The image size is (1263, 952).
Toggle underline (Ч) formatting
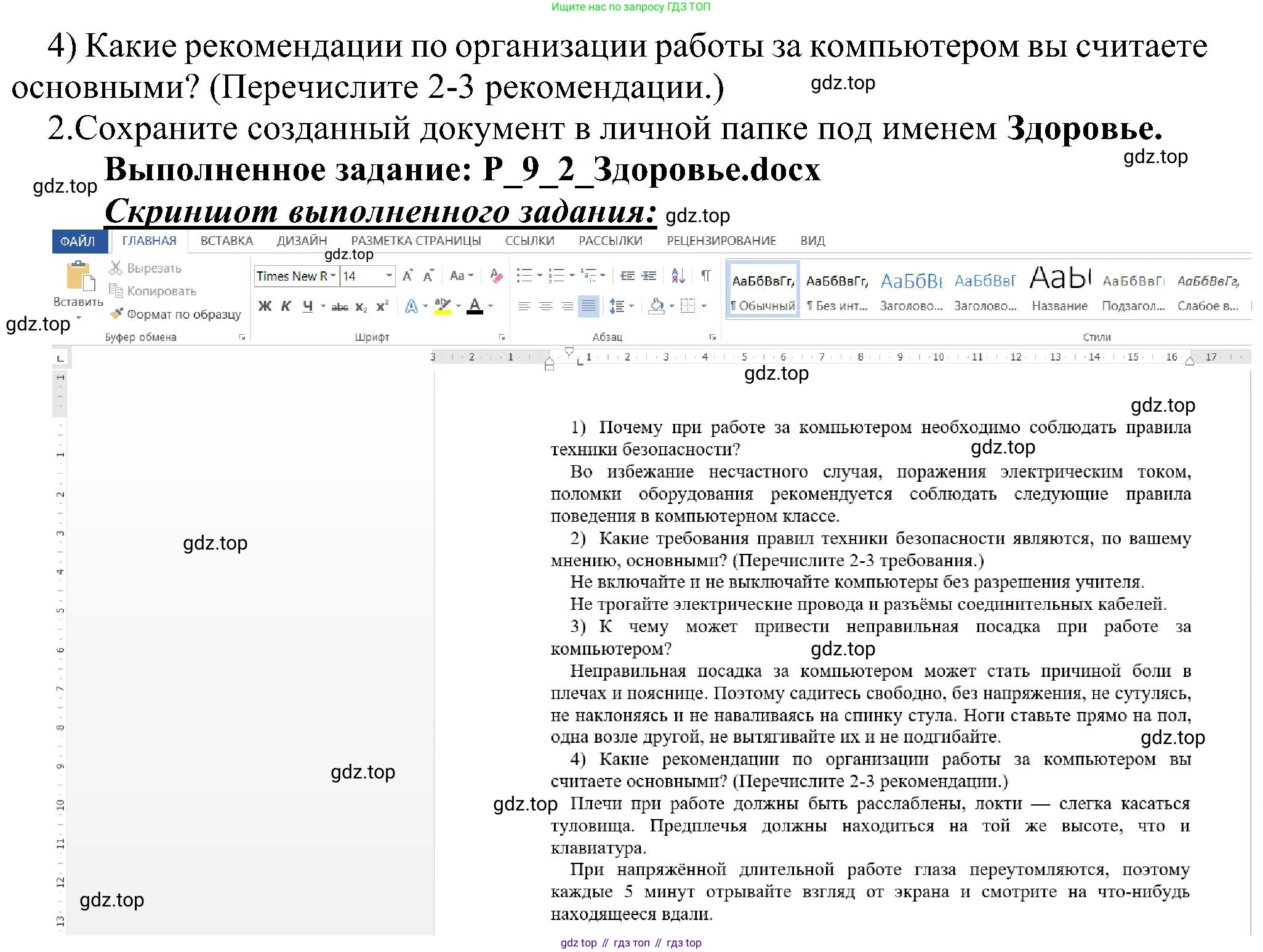click(308, 306)
